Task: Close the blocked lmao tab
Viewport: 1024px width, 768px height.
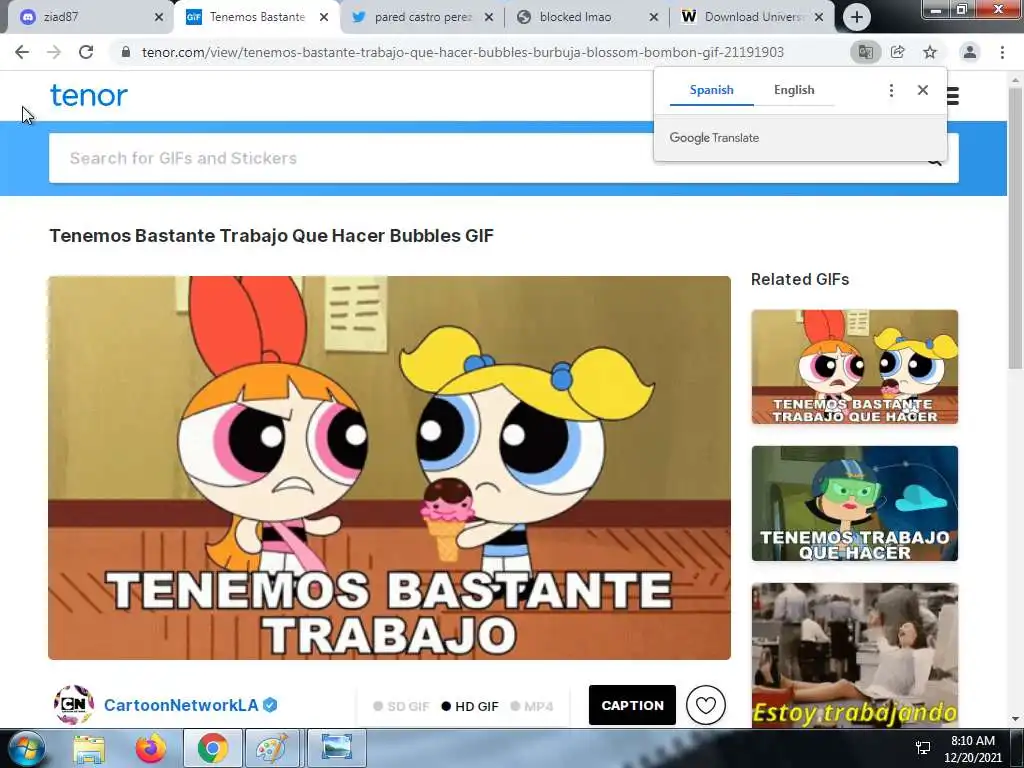Action: tap(654, 18)
